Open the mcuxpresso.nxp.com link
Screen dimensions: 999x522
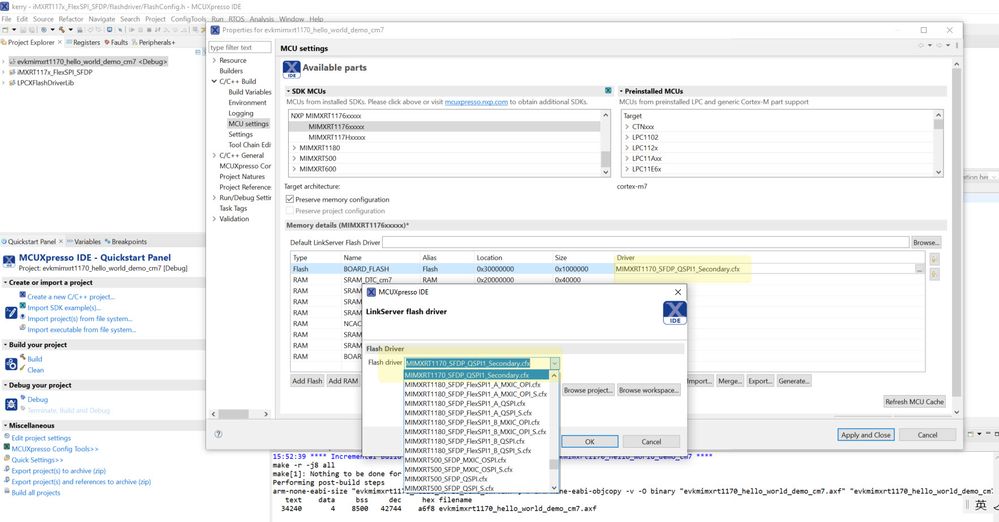point(476,102)
